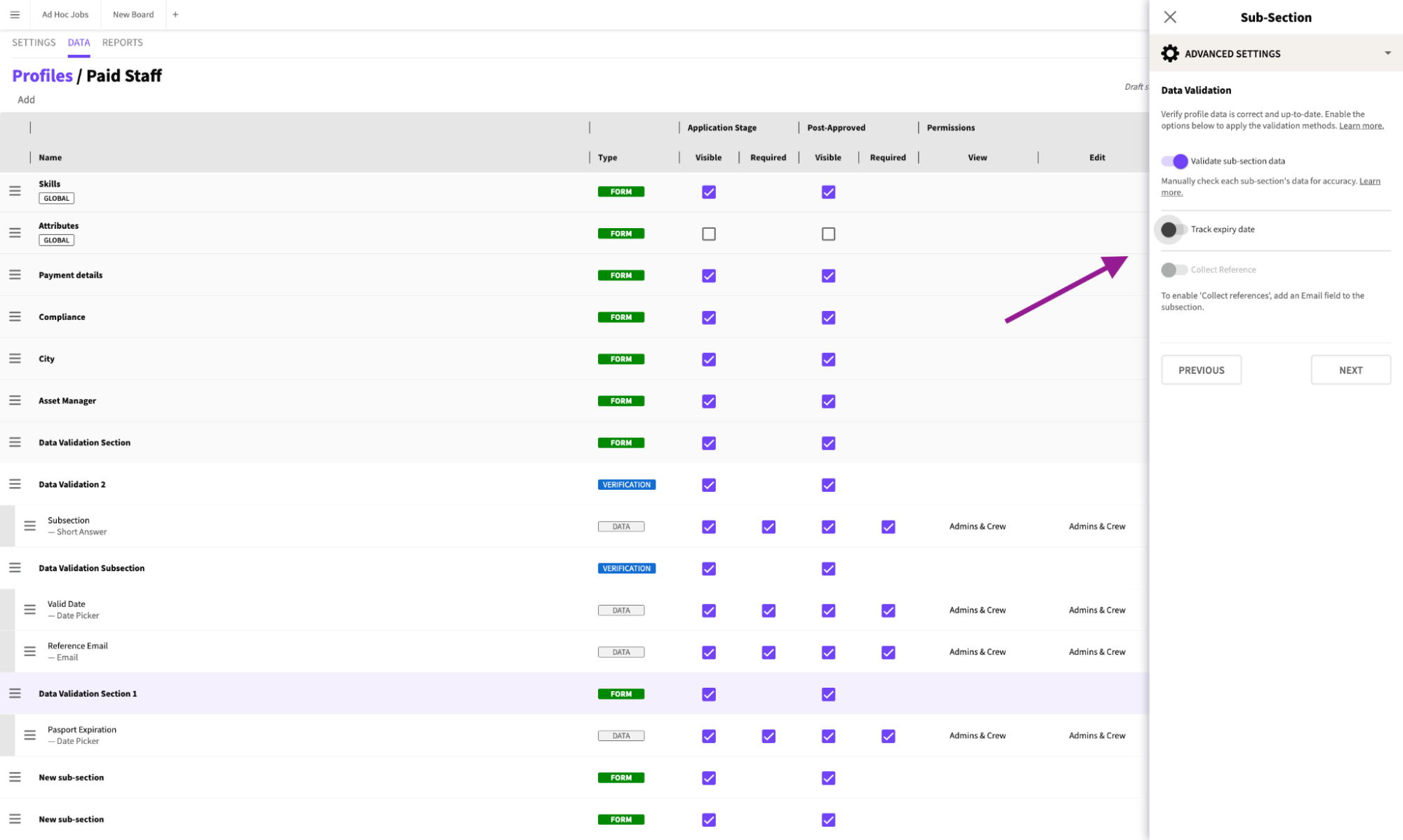This screenshot has height=840, width=1403.
Task: Click drag handle beside Asset Manager
Action: [15, 401]
